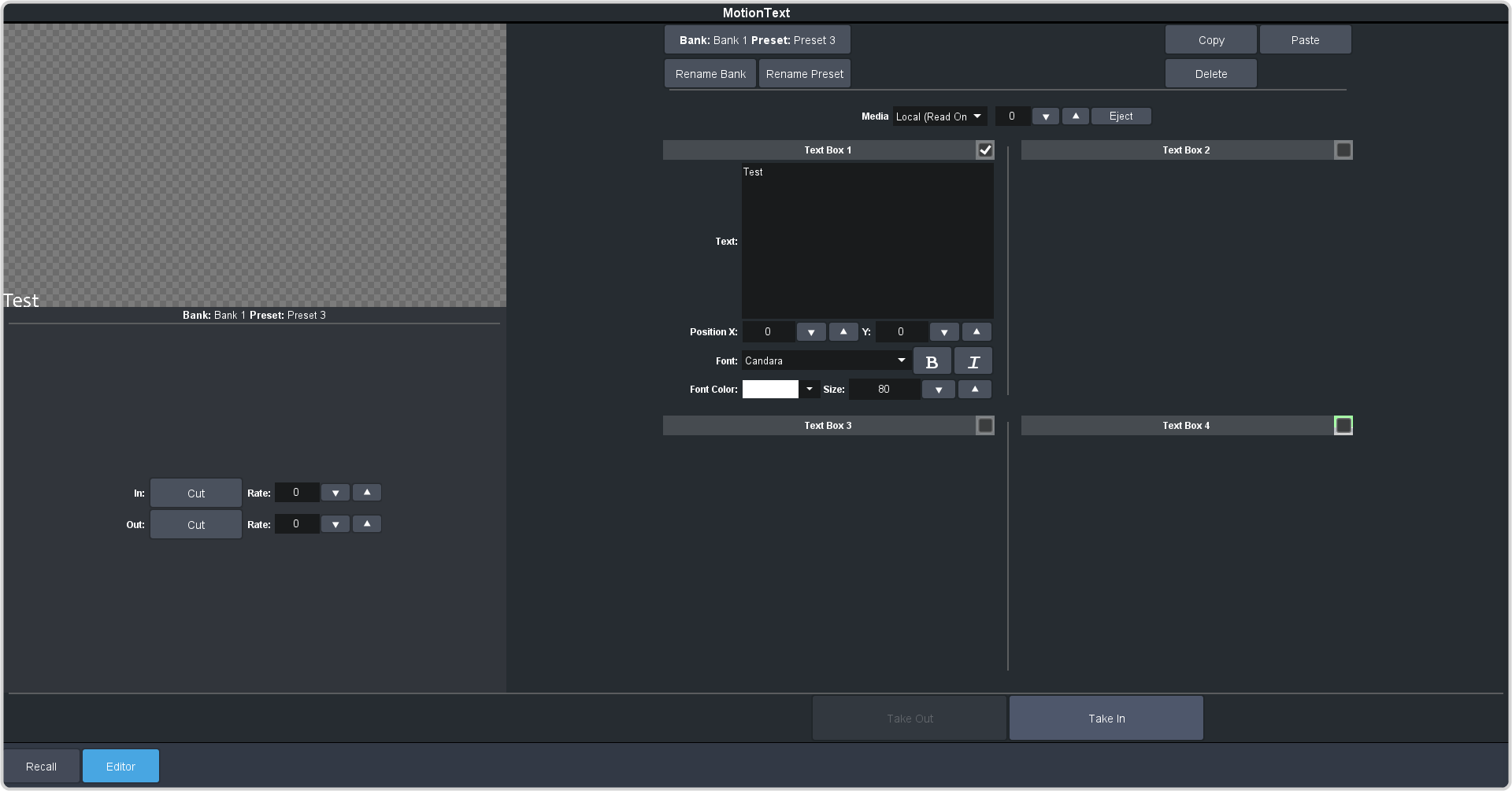Switch to the Editor tab

point(120,767)
